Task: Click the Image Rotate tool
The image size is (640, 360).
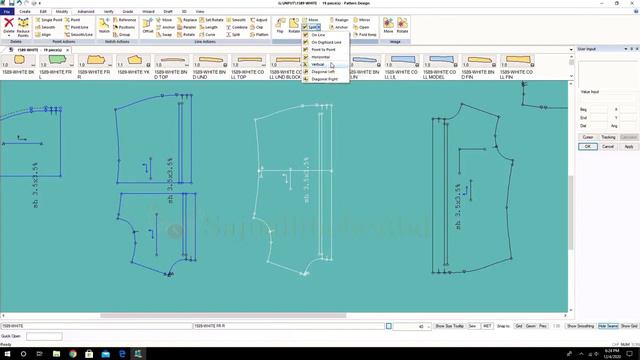Action: point(402,26)
